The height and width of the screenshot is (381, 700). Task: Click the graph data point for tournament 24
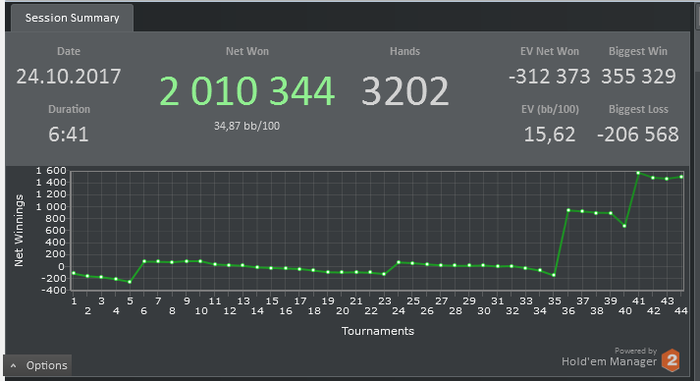[x=399, y=263]
